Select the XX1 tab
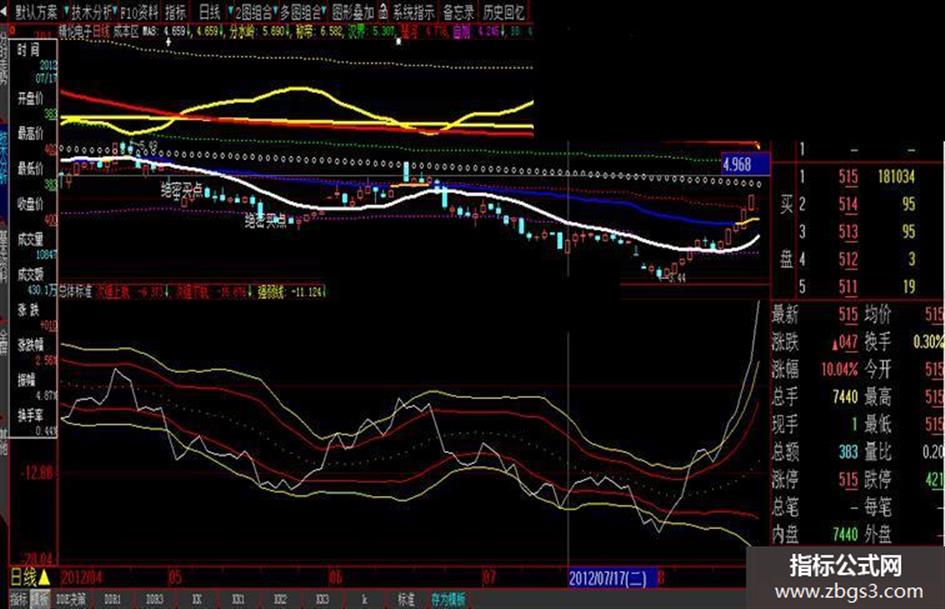Image resolution: width=945 pixels, height=609 pixels. [239, 599]
